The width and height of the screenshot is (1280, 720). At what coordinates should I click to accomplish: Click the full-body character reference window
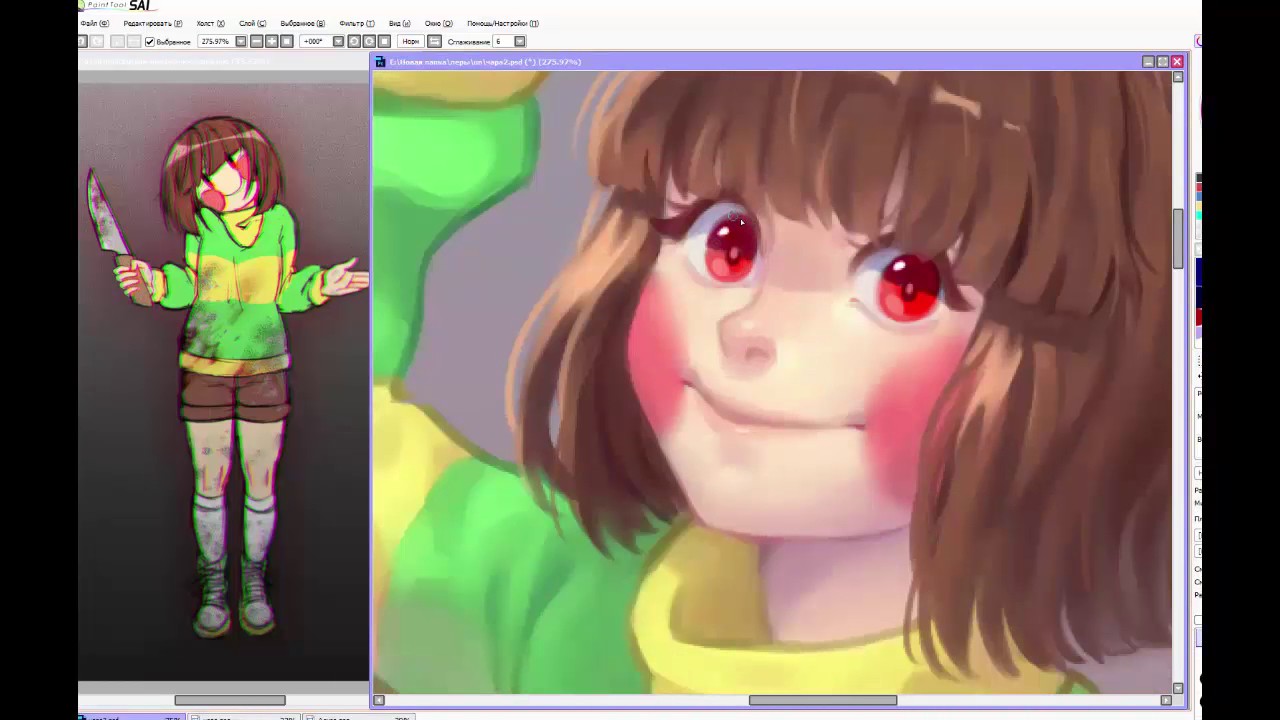tap(223, 380)
